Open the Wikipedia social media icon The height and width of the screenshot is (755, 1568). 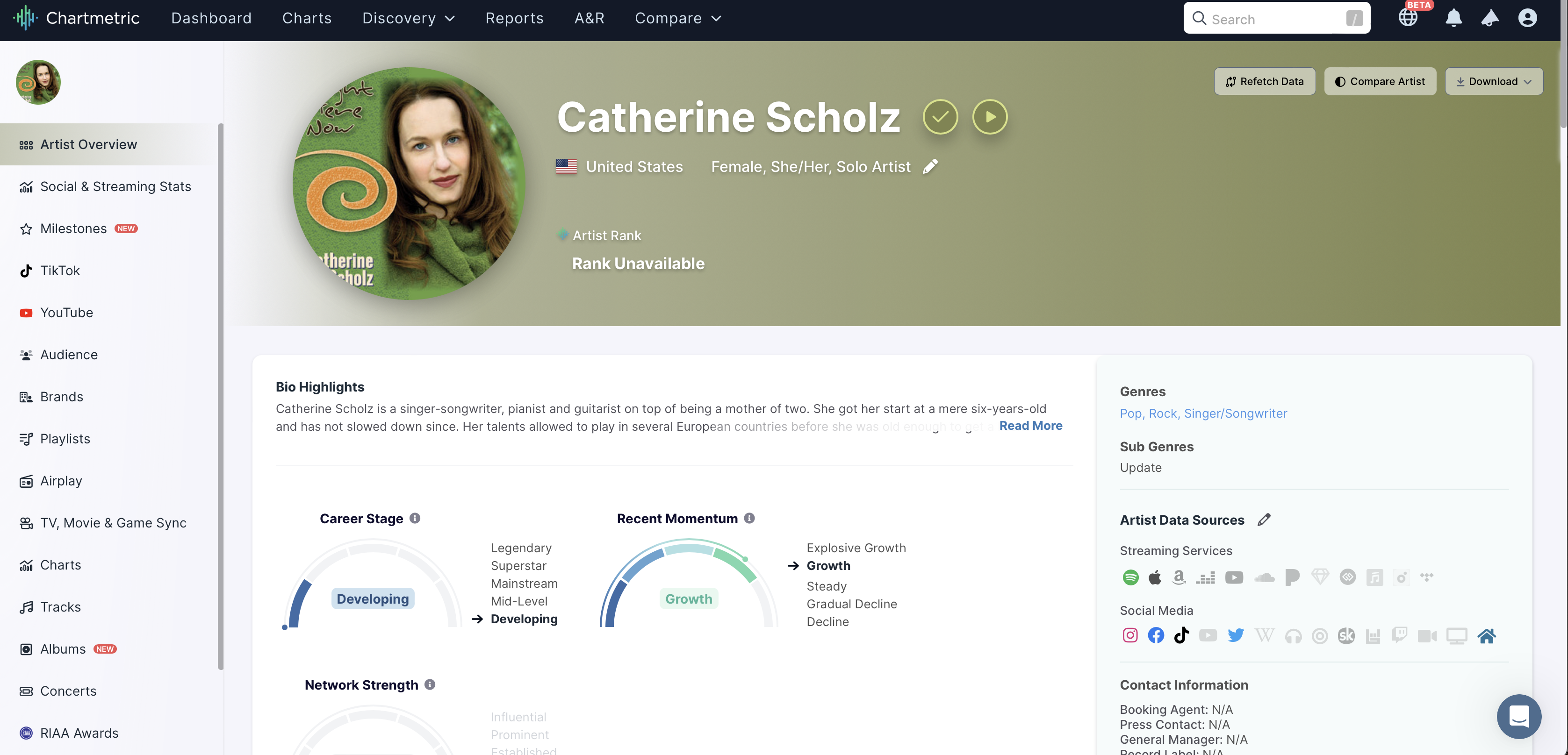(1264, 635)
